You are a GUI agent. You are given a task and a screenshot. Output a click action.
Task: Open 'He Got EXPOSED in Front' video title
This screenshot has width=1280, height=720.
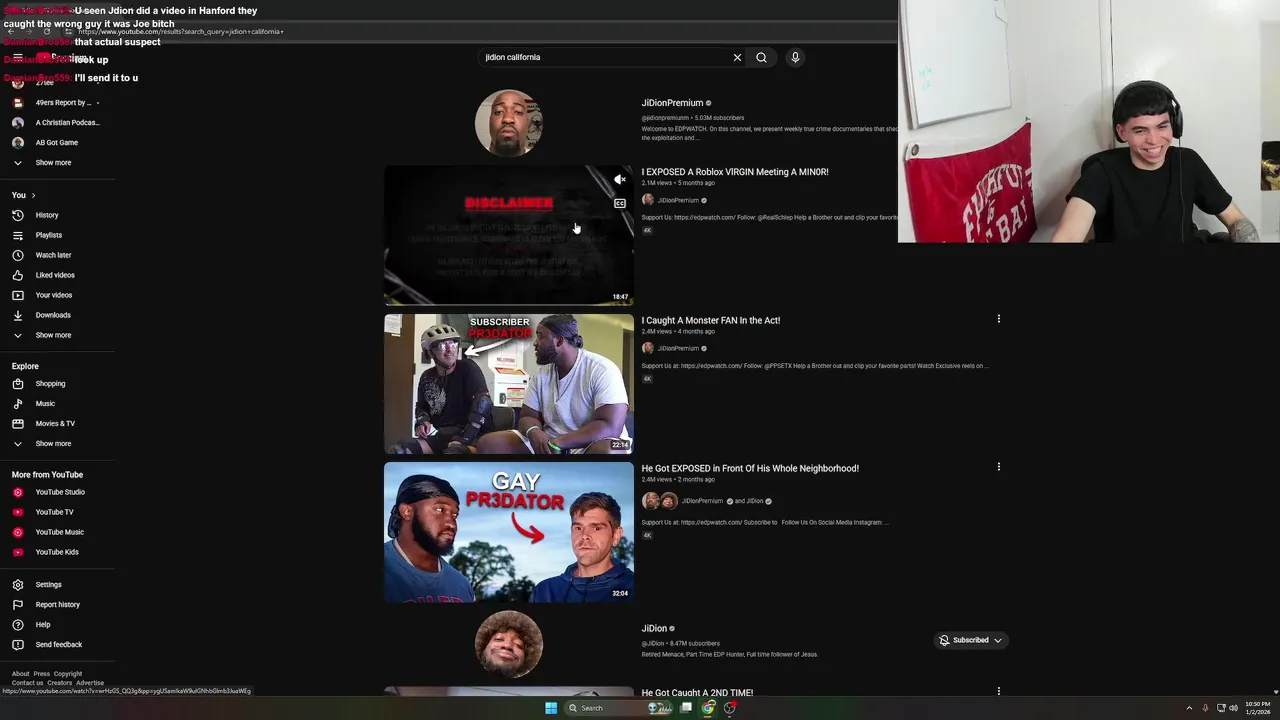(x=750, y=468)
